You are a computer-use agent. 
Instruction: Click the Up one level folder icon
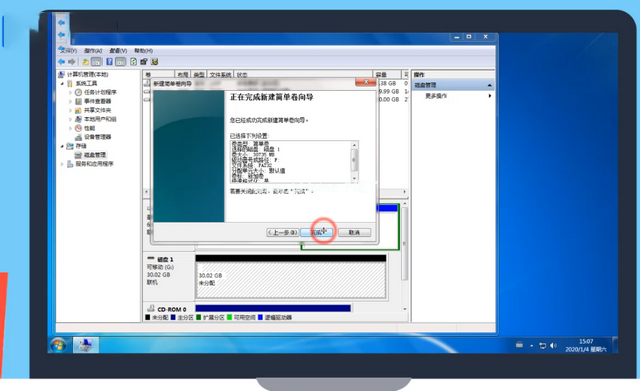[85, 62]
